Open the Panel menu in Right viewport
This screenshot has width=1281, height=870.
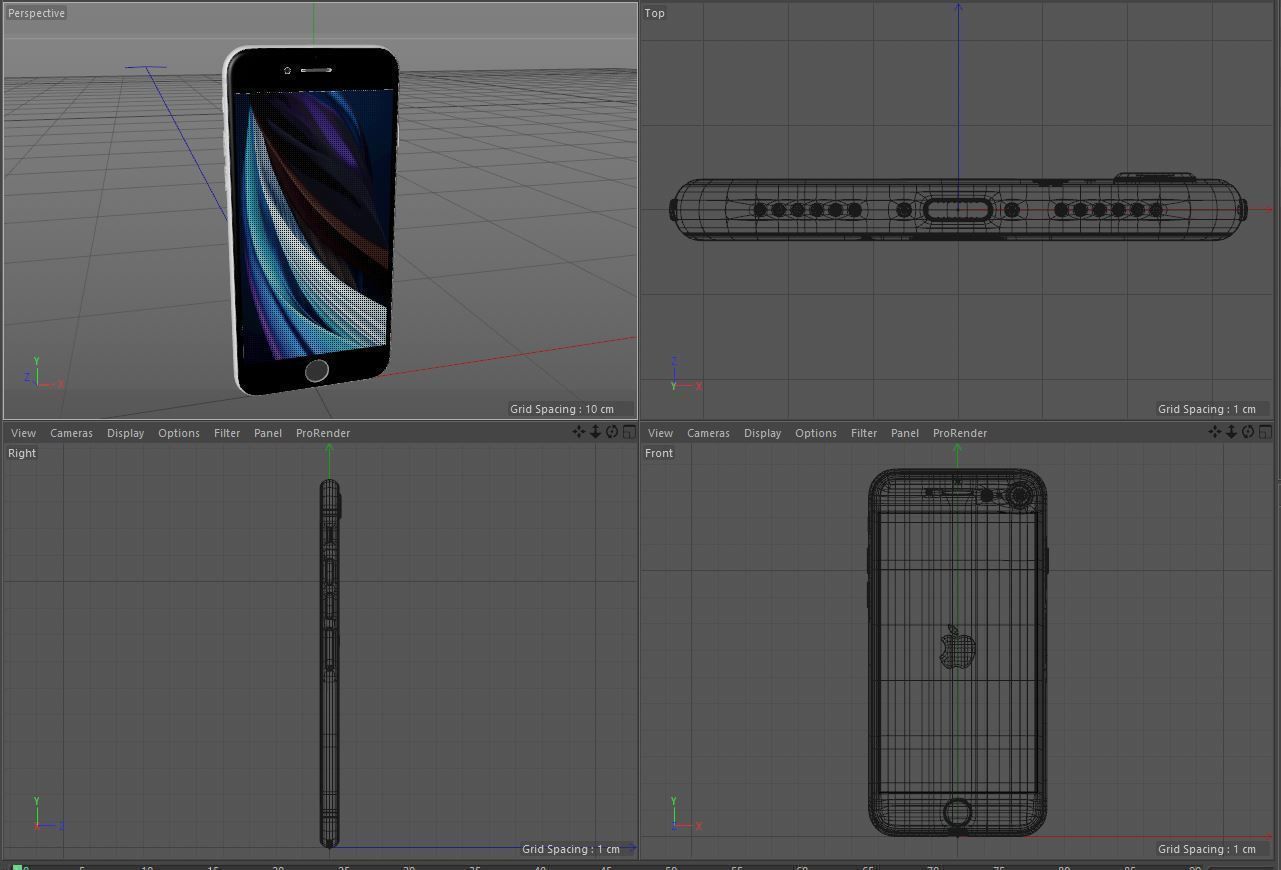pyautogui.click(x=268, y=433)
